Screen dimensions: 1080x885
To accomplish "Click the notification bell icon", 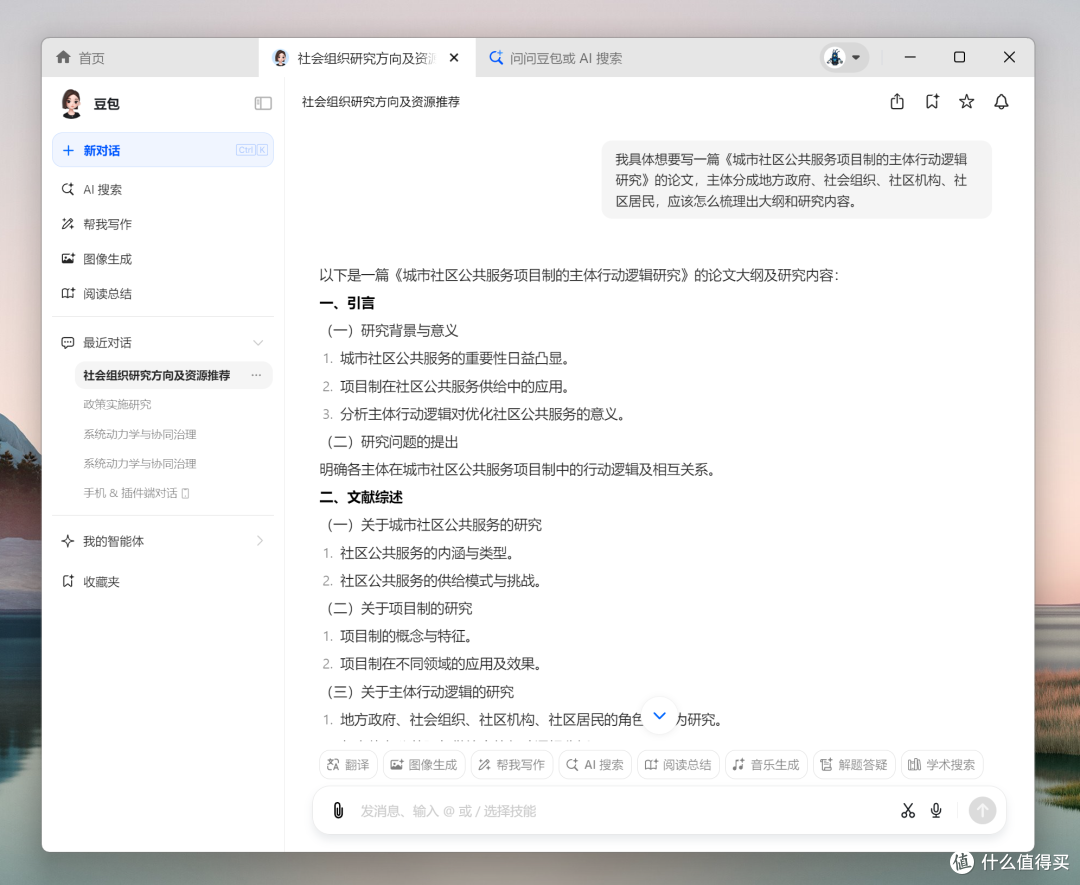I will coord(1001,102).
